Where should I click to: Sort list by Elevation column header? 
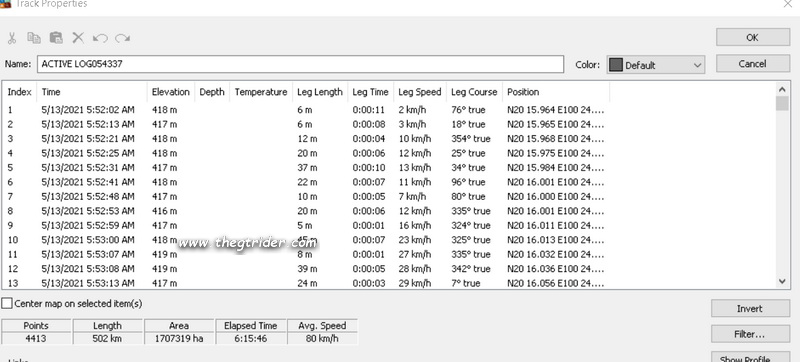pos(170,92)
